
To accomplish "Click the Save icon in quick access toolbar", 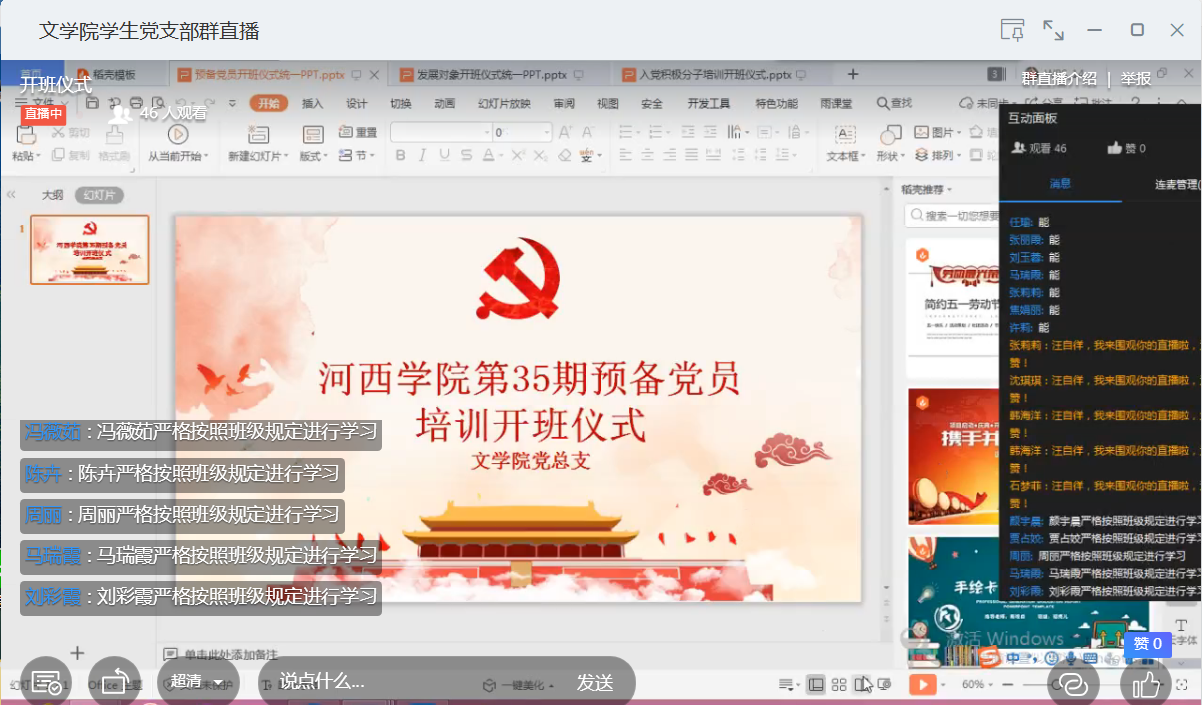I will point(92,102).
